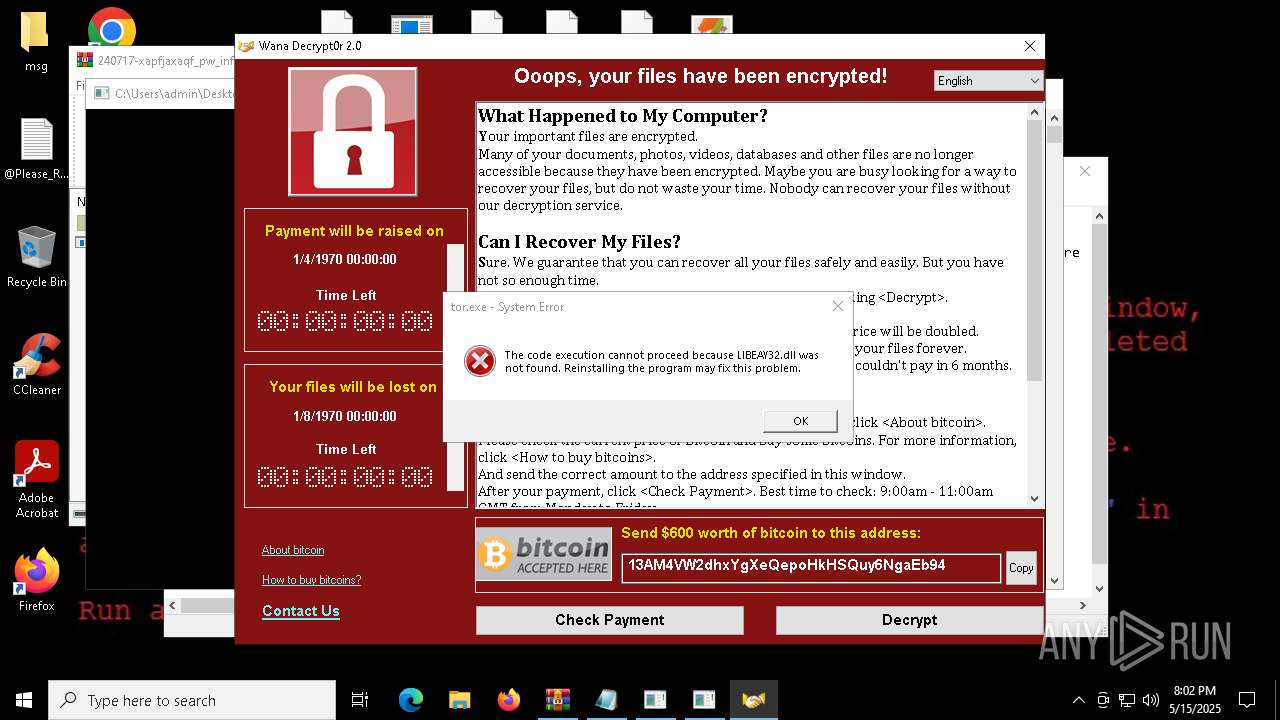Close the Wana Decrypt0r 2.0 window
This screenshot has width=1280, height=720.
click(x=1030, y=46)
